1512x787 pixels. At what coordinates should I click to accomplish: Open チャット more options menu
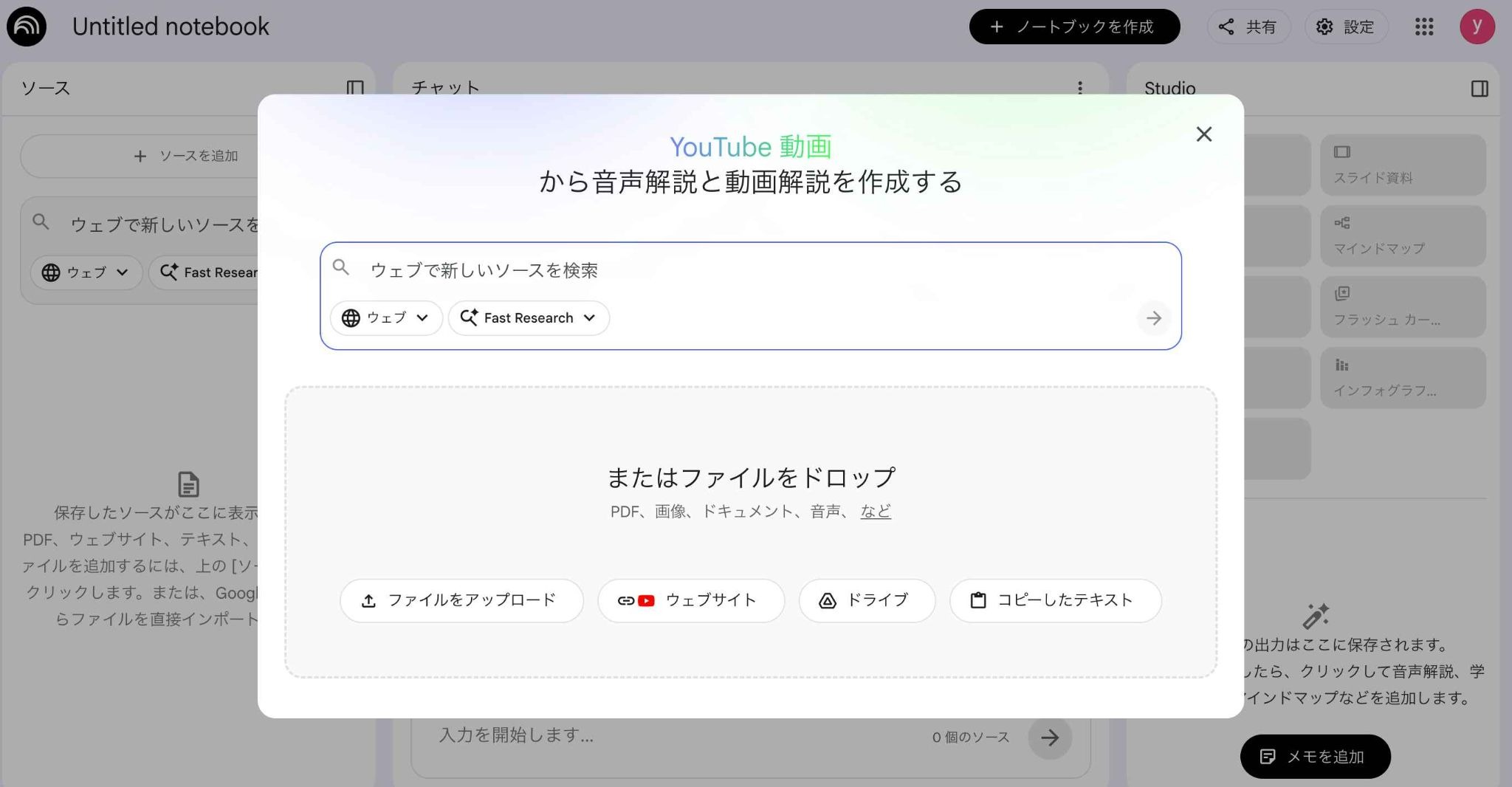point(1080,88)
